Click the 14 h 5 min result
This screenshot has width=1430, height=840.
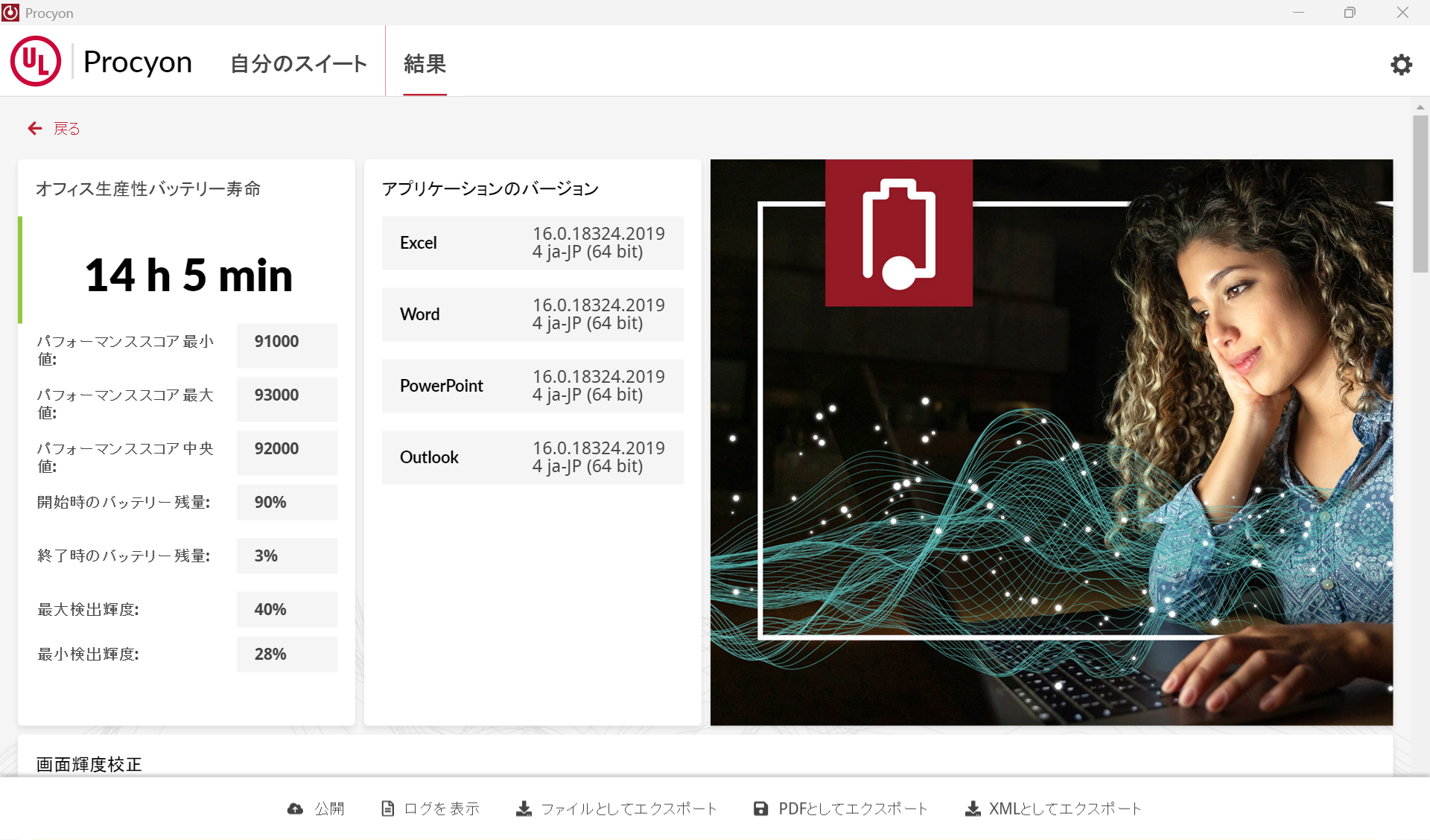[x=188, y=275]
